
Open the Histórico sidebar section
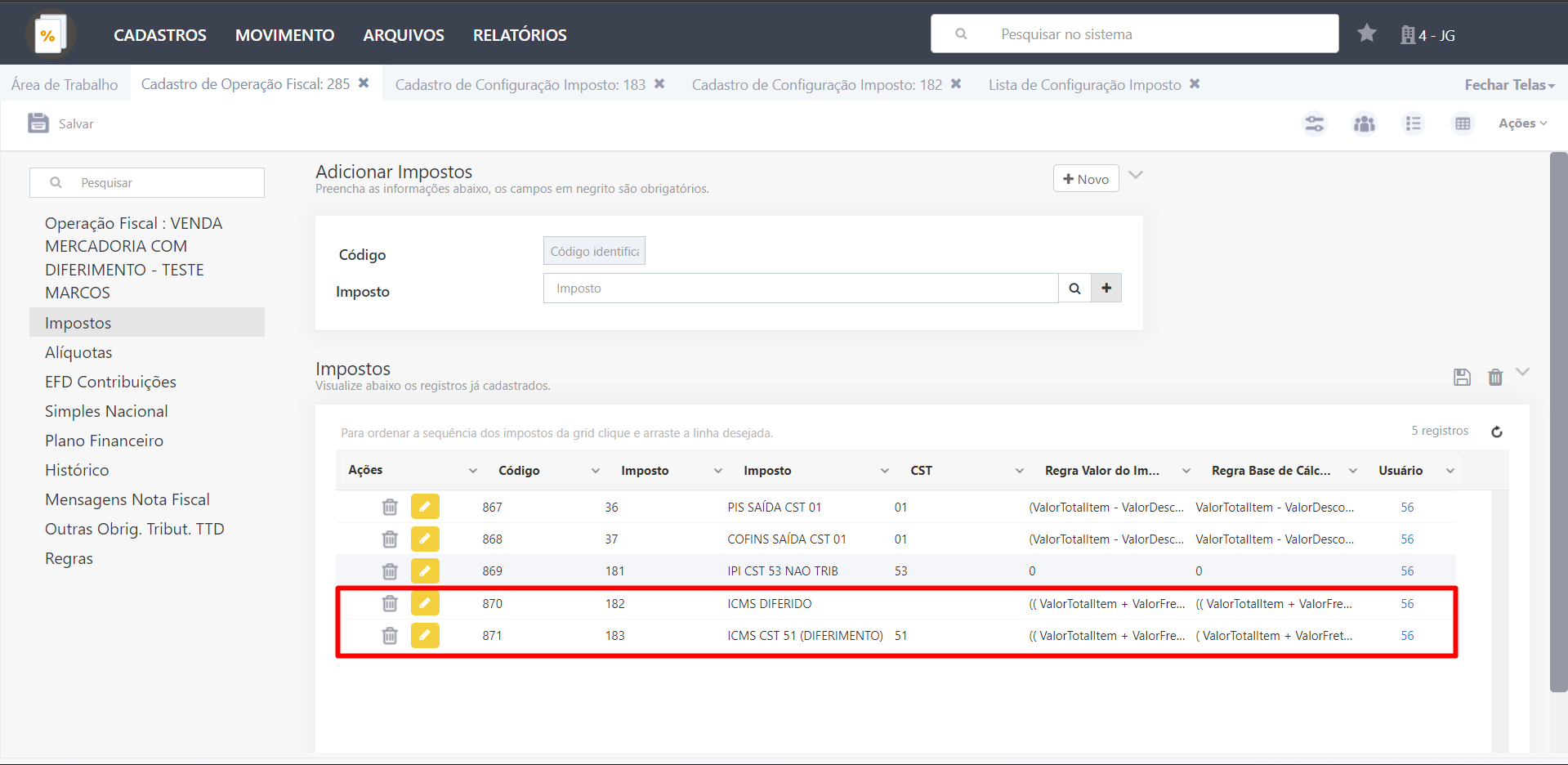pyautogui.click(x=77, y=470)
